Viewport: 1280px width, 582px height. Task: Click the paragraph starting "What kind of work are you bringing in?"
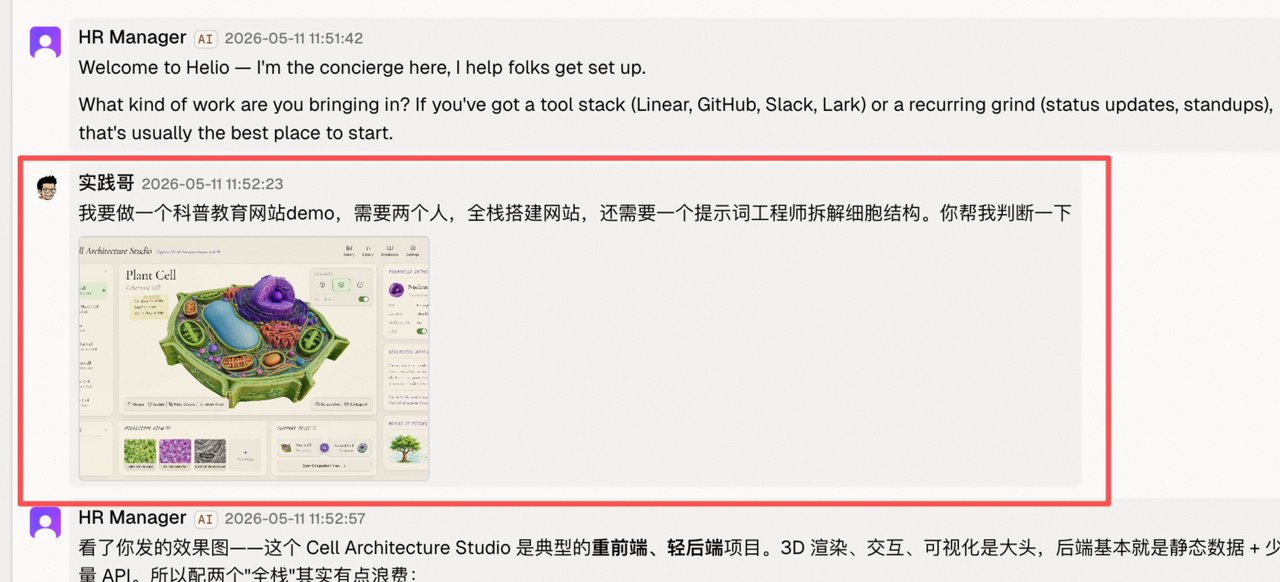coord(676,118)
